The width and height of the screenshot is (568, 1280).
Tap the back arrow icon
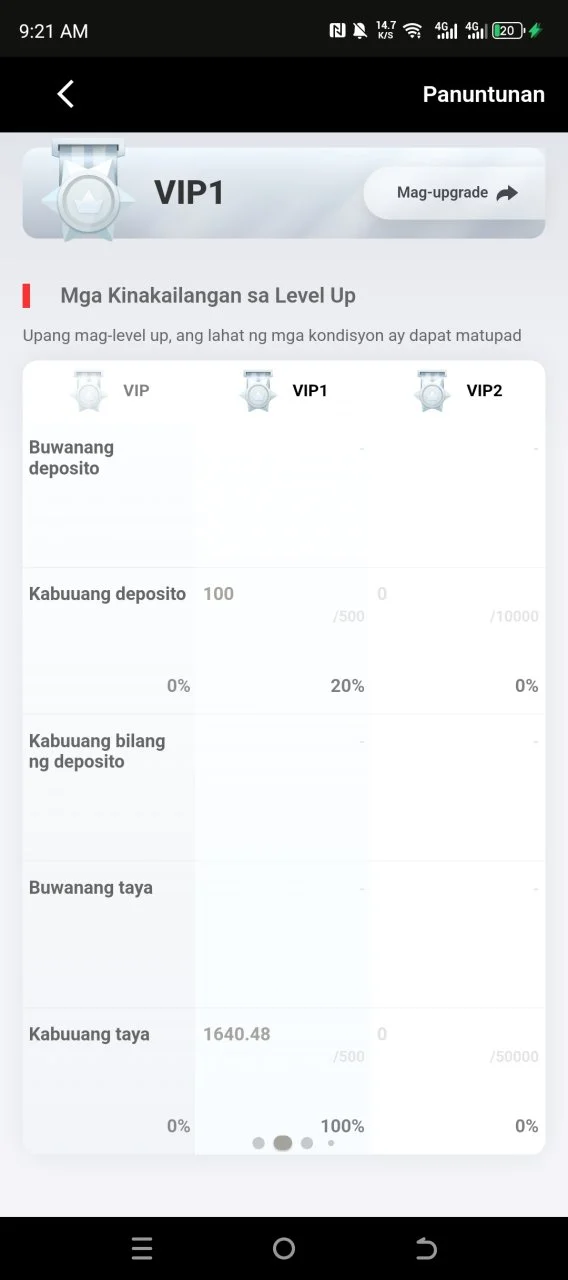tap(66, 94)
